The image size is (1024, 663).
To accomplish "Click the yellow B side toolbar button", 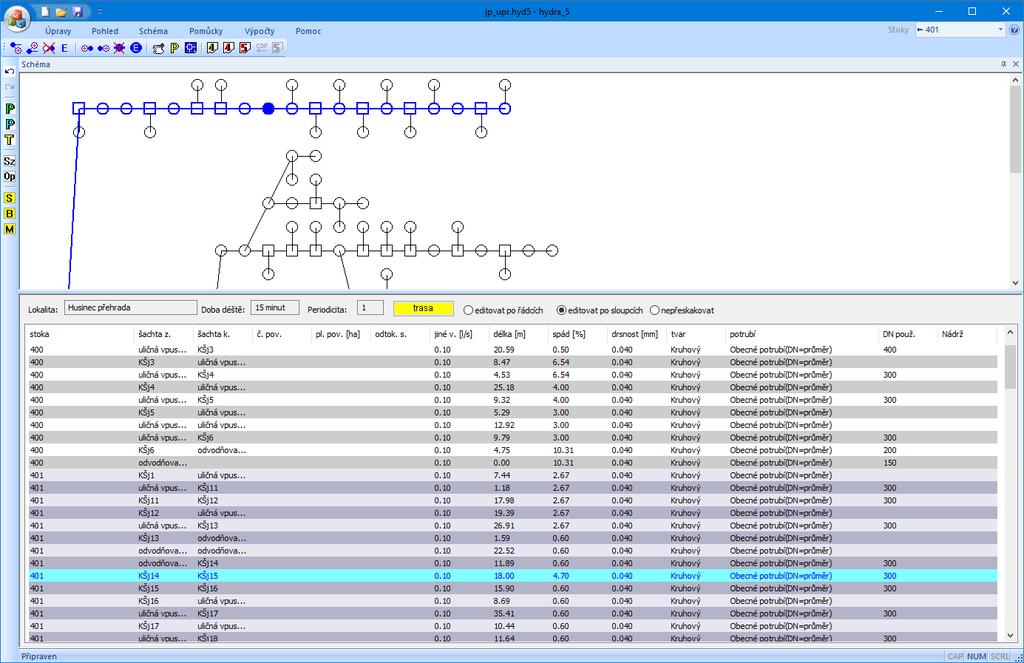I will coord(9,214).
